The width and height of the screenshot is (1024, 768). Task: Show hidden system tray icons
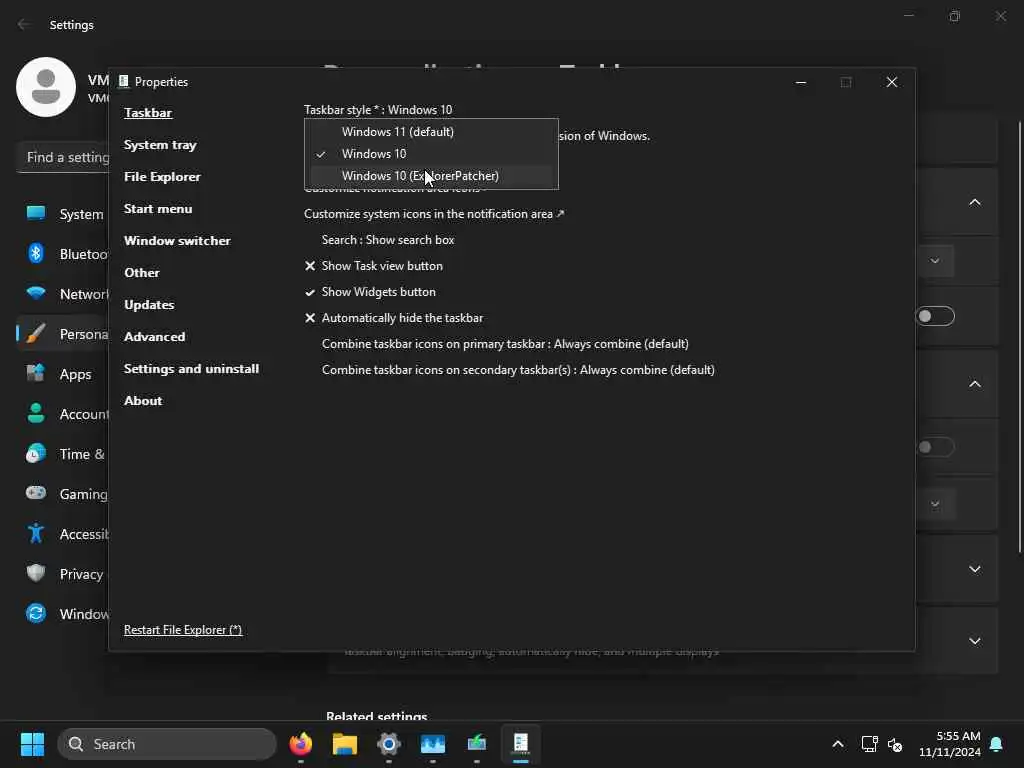click(838, 744)
